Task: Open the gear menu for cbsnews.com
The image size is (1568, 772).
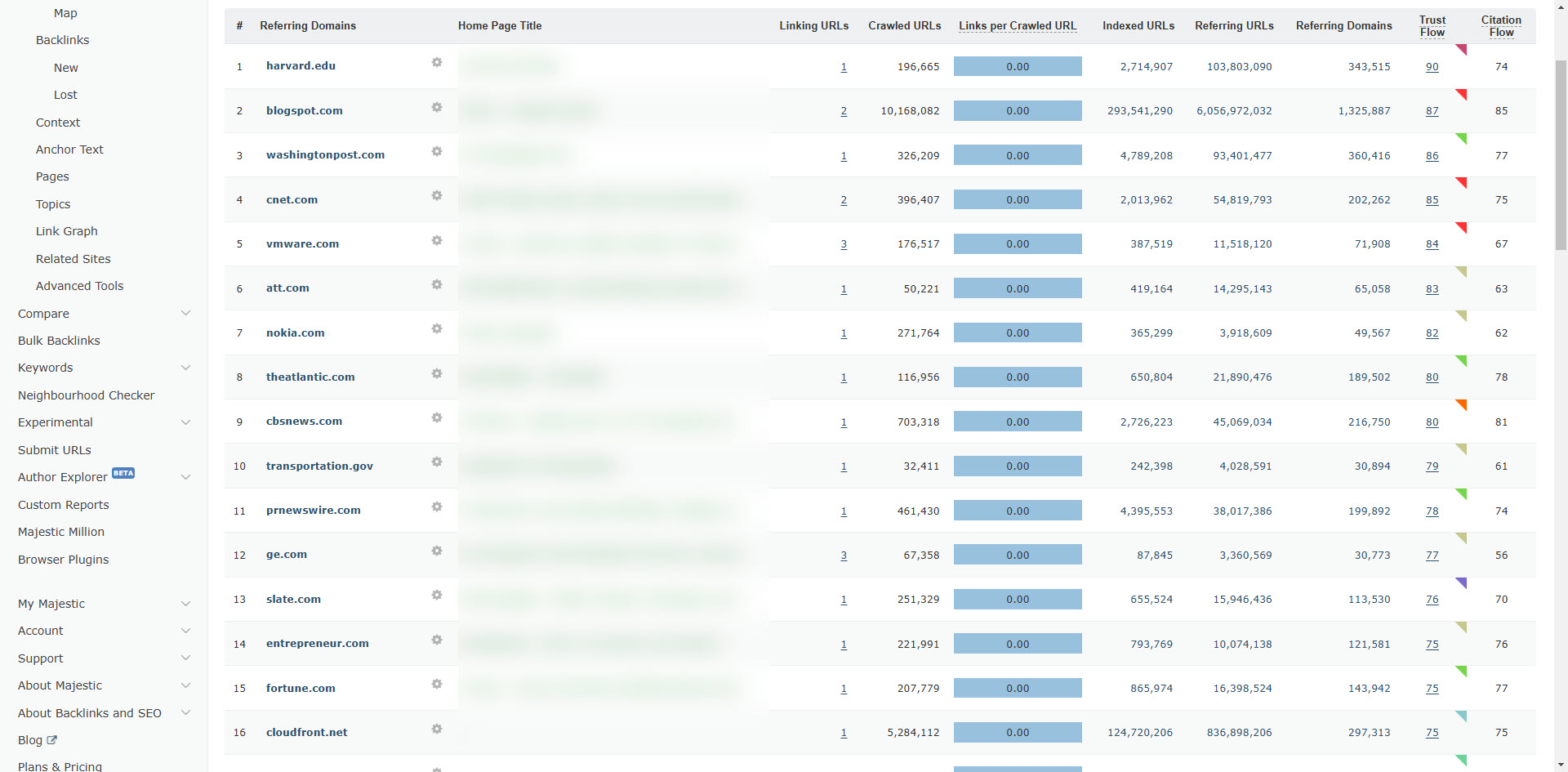Action: (x=437, y=417)
